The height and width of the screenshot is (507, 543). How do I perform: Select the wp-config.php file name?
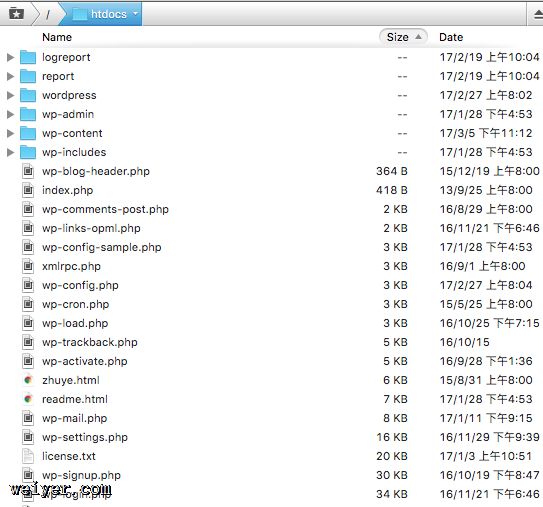pos(80,285)
